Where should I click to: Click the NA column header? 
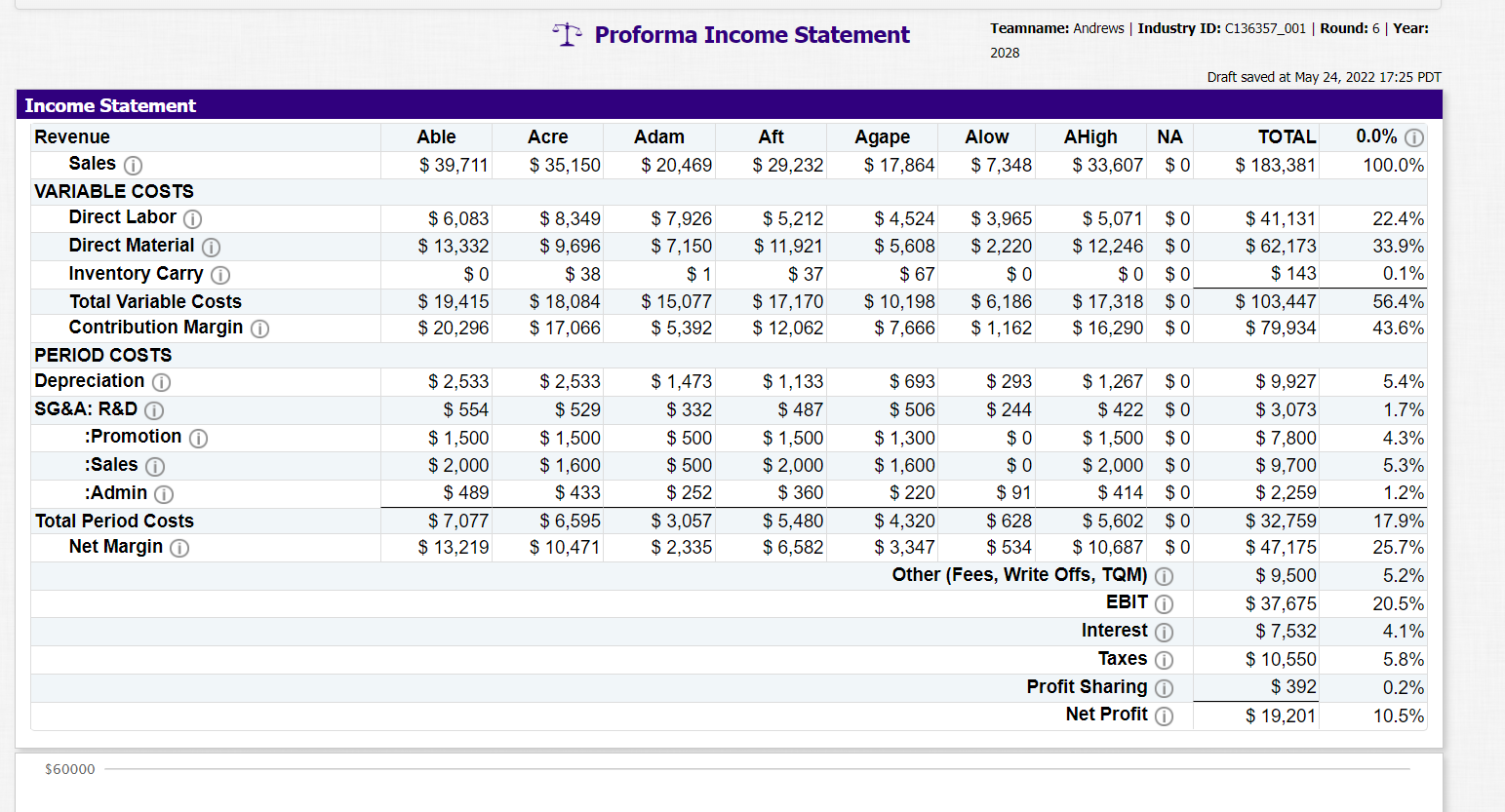click(x=1169, y=136)
